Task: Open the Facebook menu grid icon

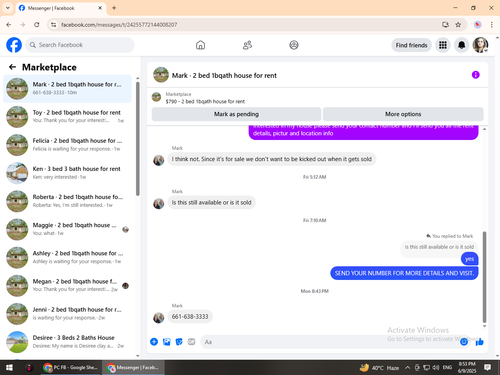Action: pyautogui.click(x=443, y=45)
